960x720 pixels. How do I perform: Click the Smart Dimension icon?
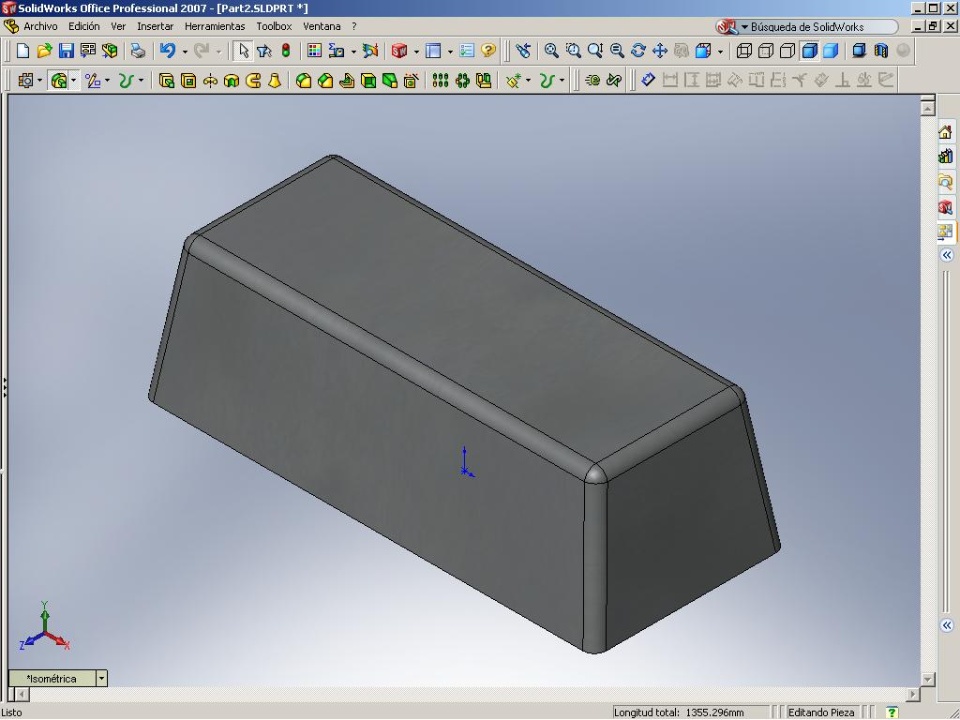(x=648, y=80)
